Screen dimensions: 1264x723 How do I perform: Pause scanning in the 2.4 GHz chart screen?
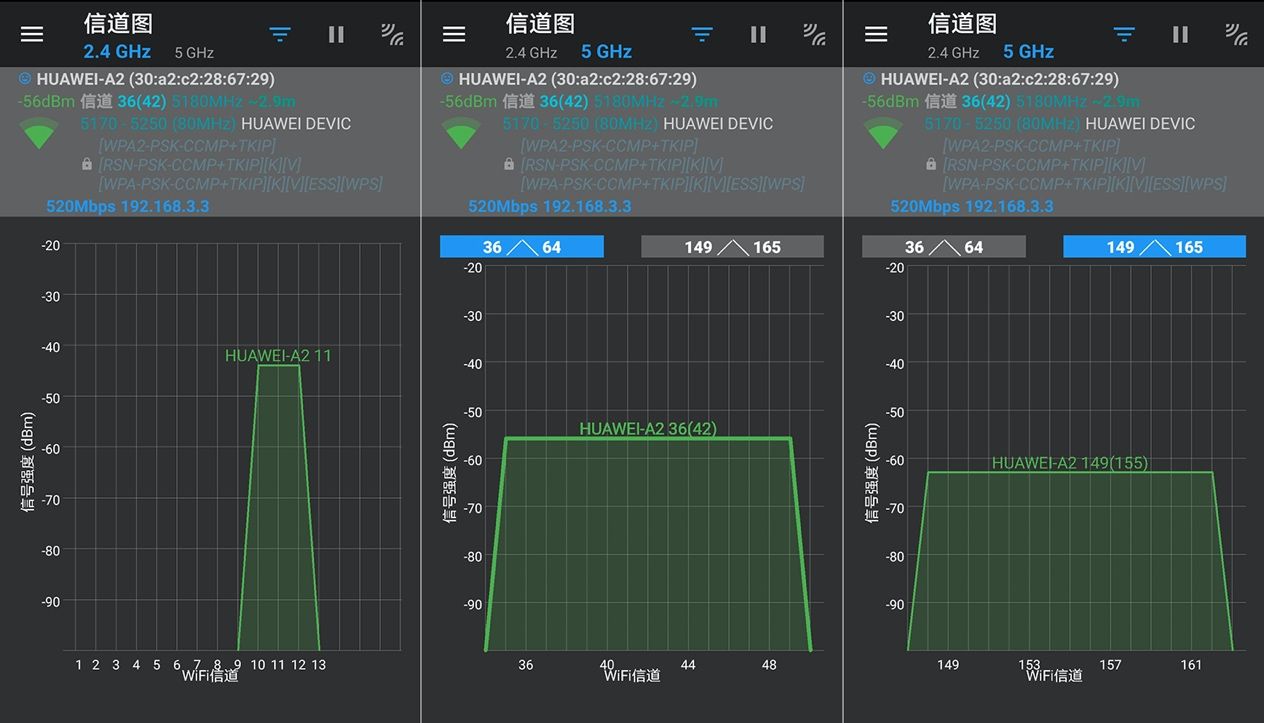click(336, 34)
